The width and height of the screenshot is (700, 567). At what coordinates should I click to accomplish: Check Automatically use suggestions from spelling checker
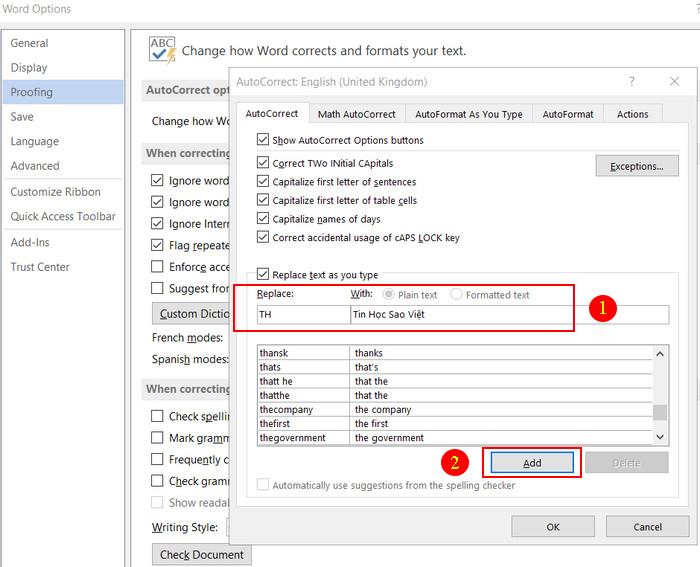pyautogui.click(x=263, y=484)
